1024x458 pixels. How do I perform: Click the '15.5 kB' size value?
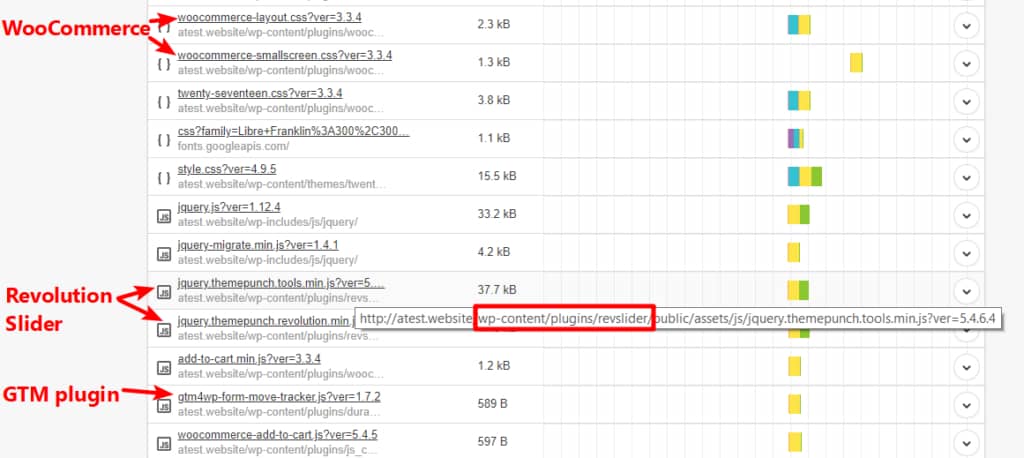[x=497, y=176]
